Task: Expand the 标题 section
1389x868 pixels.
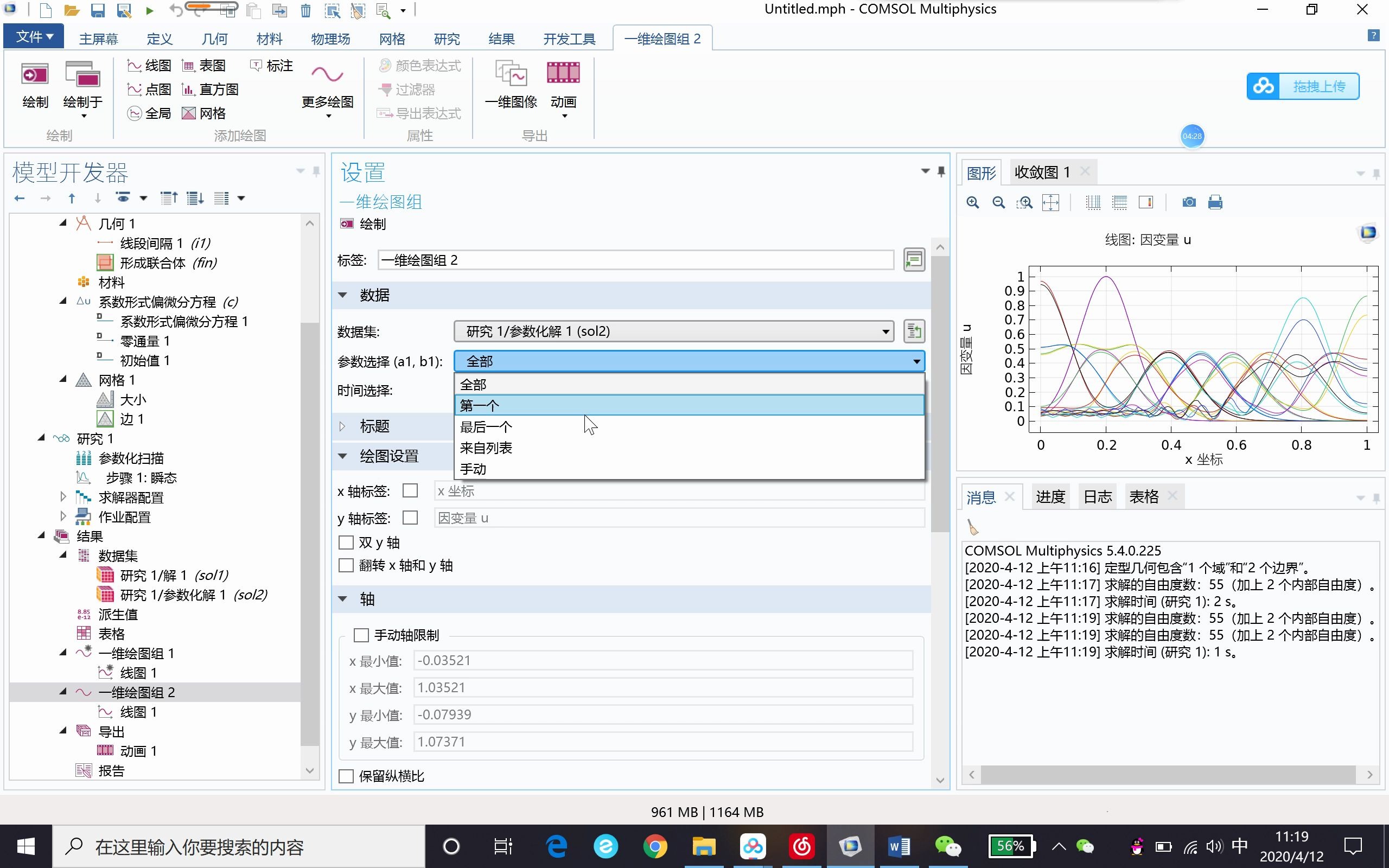Action: click(343, 426)
